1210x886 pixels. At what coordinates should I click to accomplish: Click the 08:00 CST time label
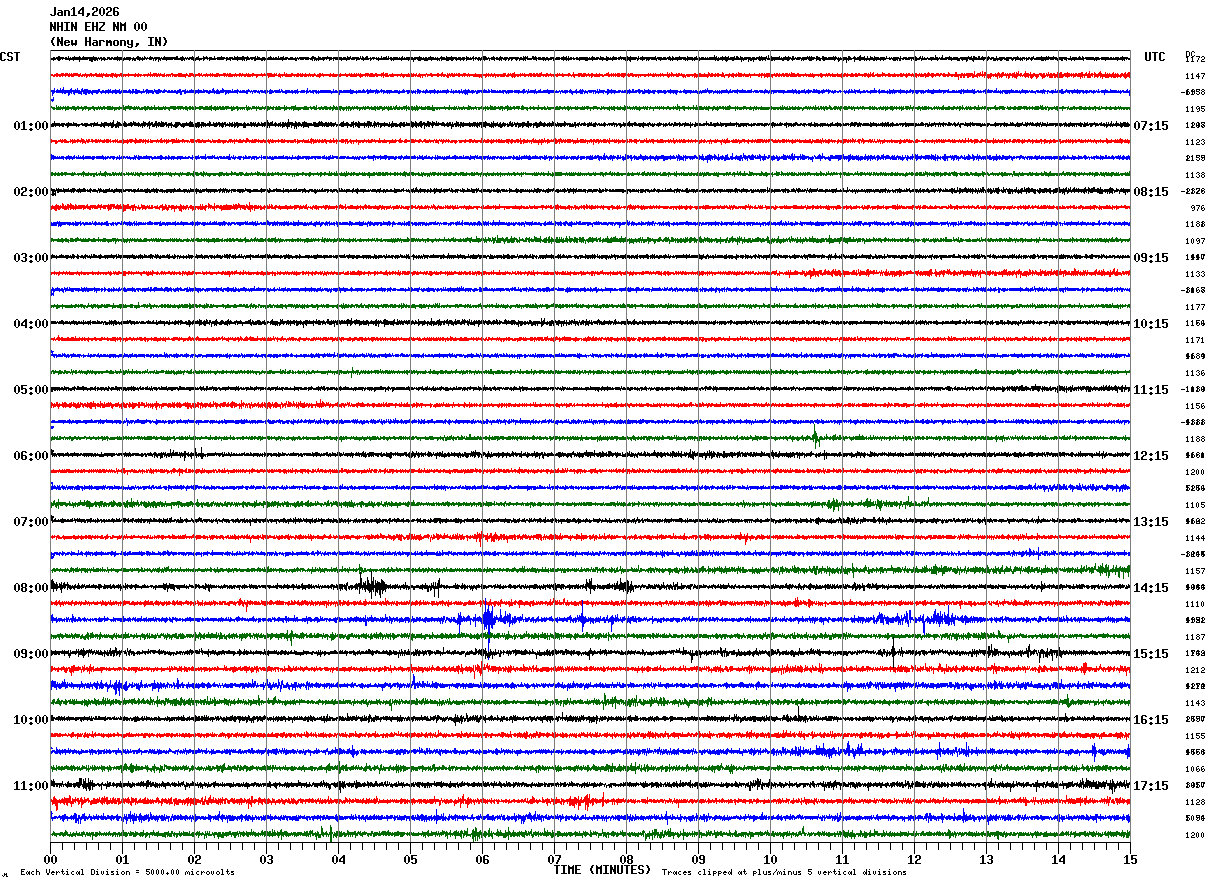pyautogui.click(x=31, y=588)
